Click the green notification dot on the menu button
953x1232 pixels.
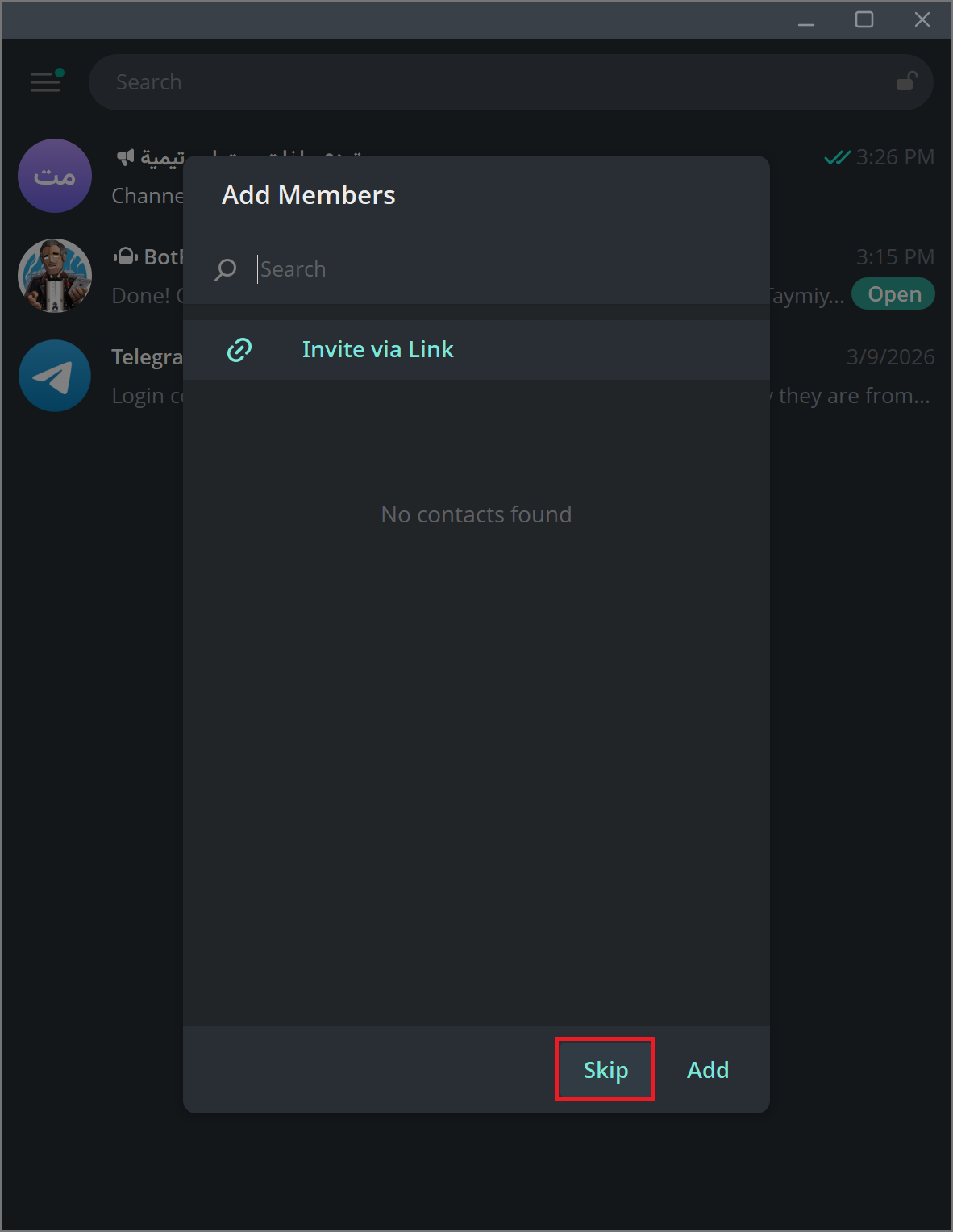point(60,71)
